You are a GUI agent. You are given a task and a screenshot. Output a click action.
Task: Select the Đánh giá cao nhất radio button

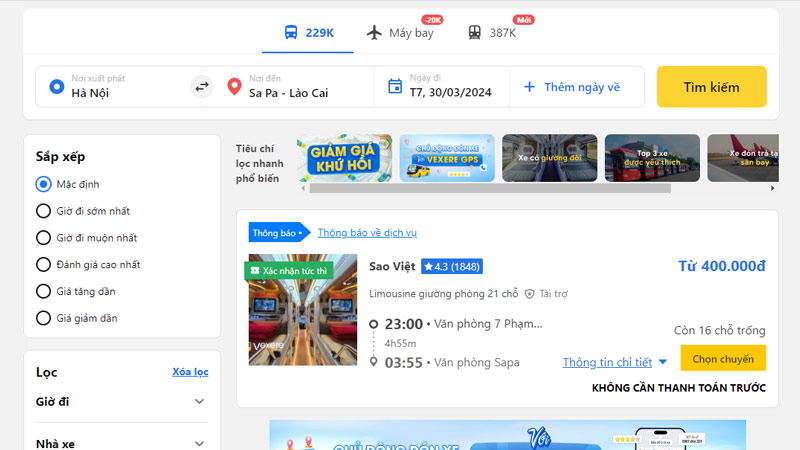click(43, 265)
